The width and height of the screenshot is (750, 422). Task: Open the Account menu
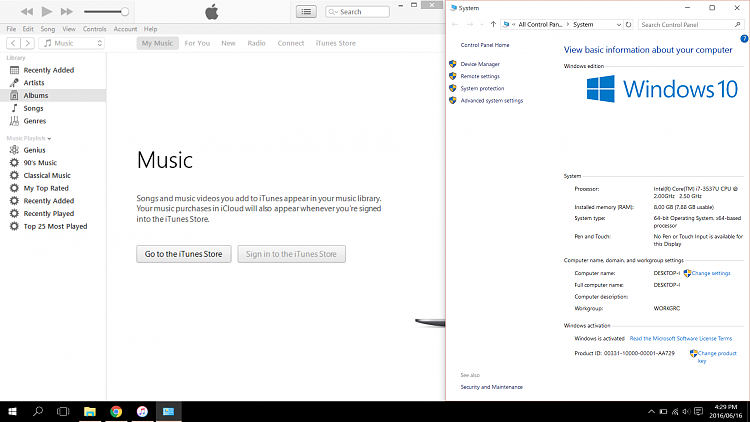(x=125, y=29)
